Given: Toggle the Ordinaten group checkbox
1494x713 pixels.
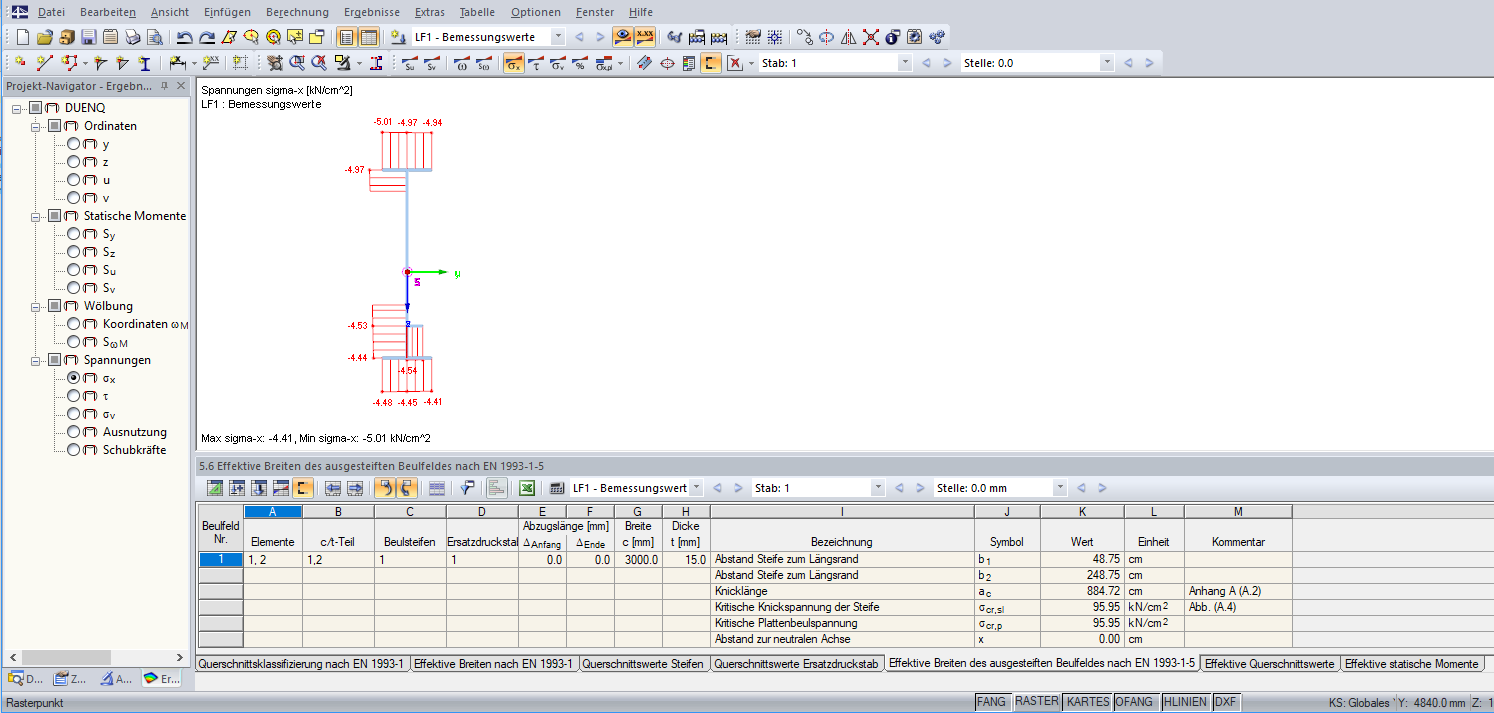Looking at the screenshot, I should [55, 126].
